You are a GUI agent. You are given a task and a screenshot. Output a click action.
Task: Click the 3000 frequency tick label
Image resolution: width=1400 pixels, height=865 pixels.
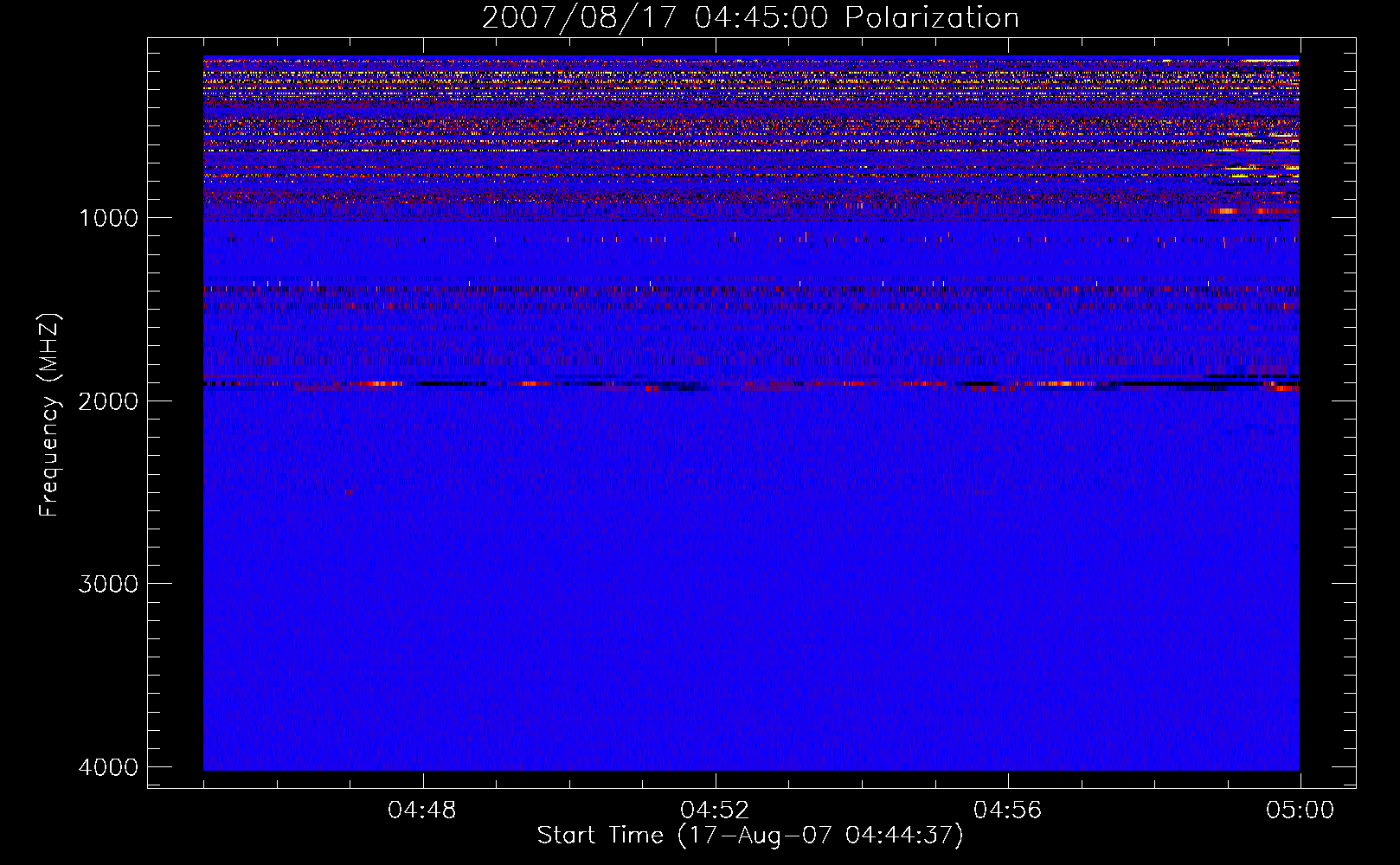tap(108, 584)
